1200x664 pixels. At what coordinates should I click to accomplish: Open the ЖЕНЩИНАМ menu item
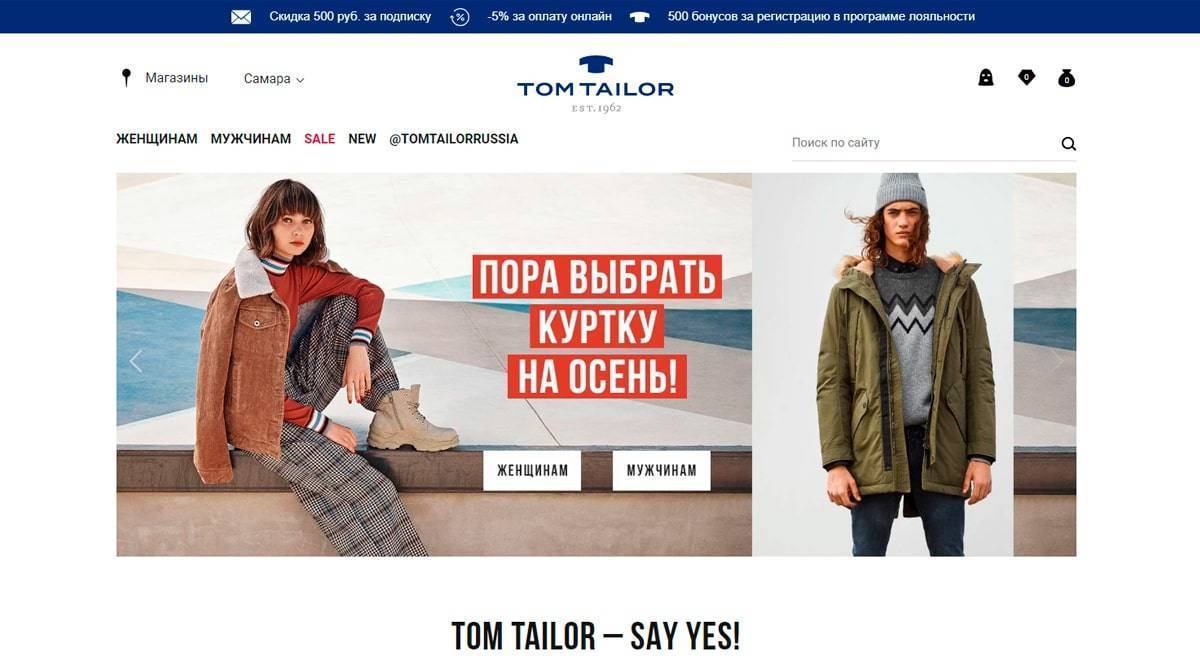[157, 139]
